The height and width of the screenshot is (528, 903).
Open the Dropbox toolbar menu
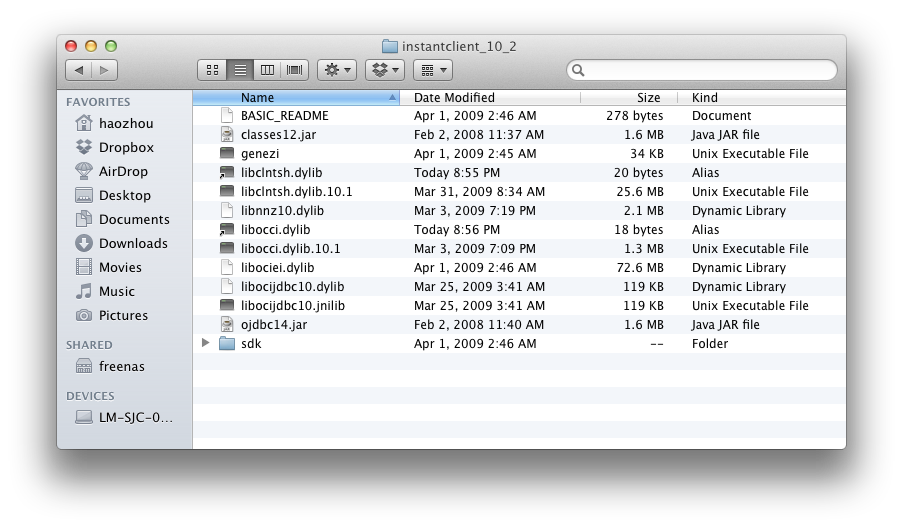point(385,70)
